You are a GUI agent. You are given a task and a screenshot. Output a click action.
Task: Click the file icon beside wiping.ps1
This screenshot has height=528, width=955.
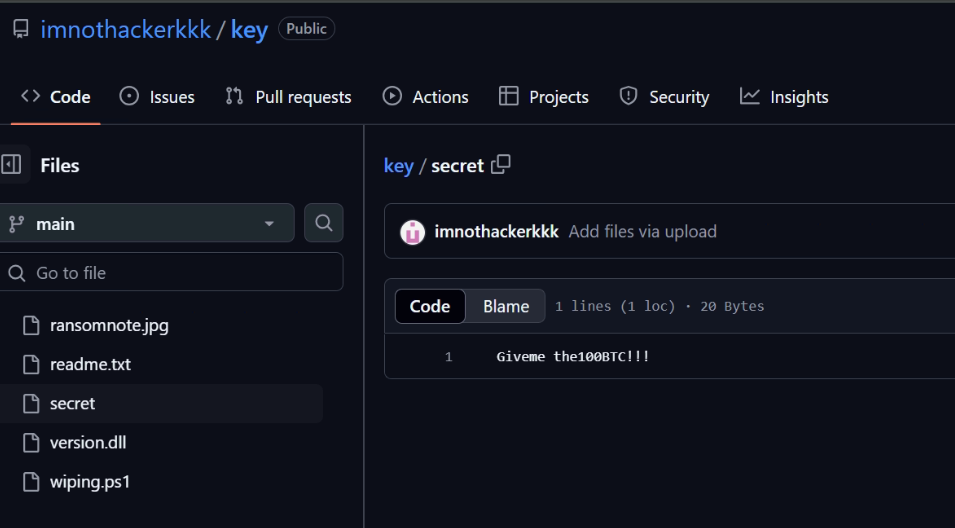point(31,482)
